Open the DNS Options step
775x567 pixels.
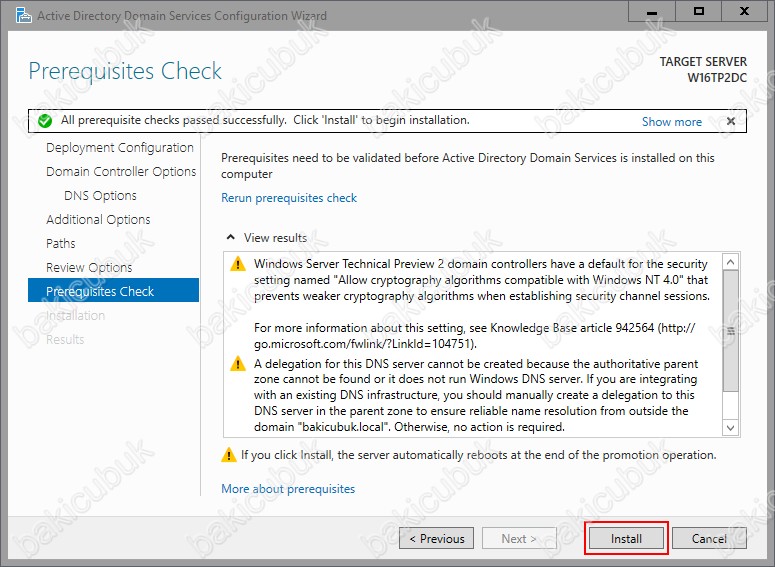(x=100, y=195)
